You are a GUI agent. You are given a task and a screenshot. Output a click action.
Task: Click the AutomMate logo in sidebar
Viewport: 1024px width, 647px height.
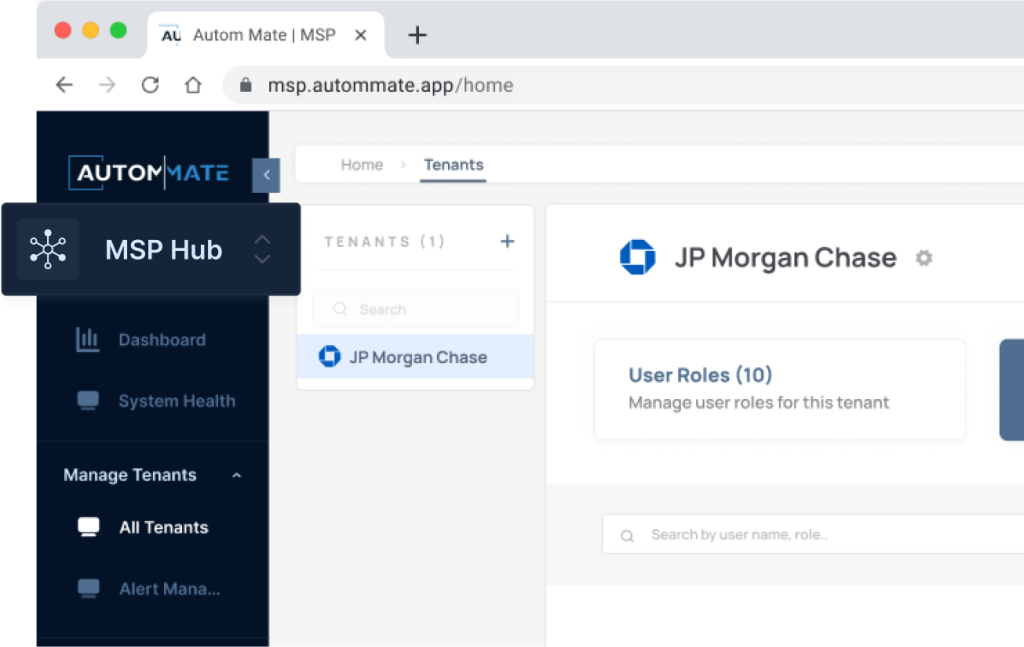point(149,173)
